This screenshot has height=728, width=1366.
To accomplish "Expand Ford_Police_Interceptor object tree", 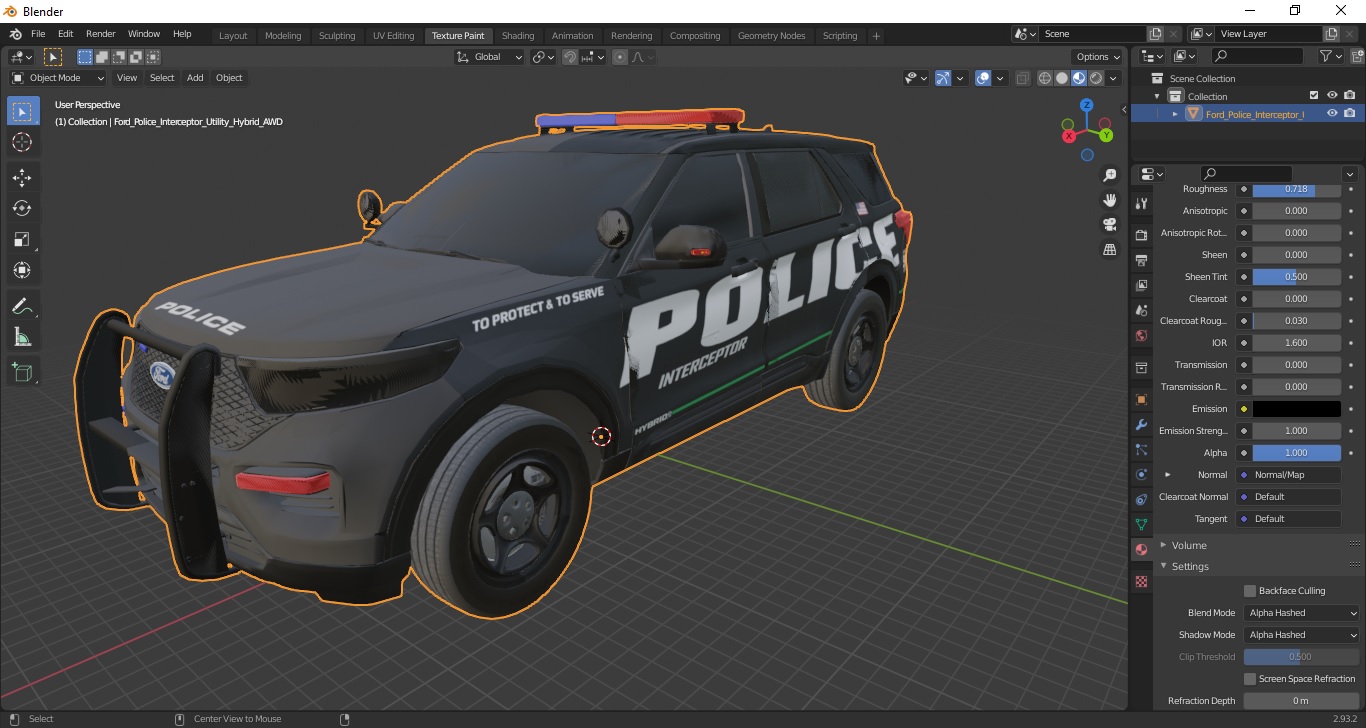I will point(1175,114).
